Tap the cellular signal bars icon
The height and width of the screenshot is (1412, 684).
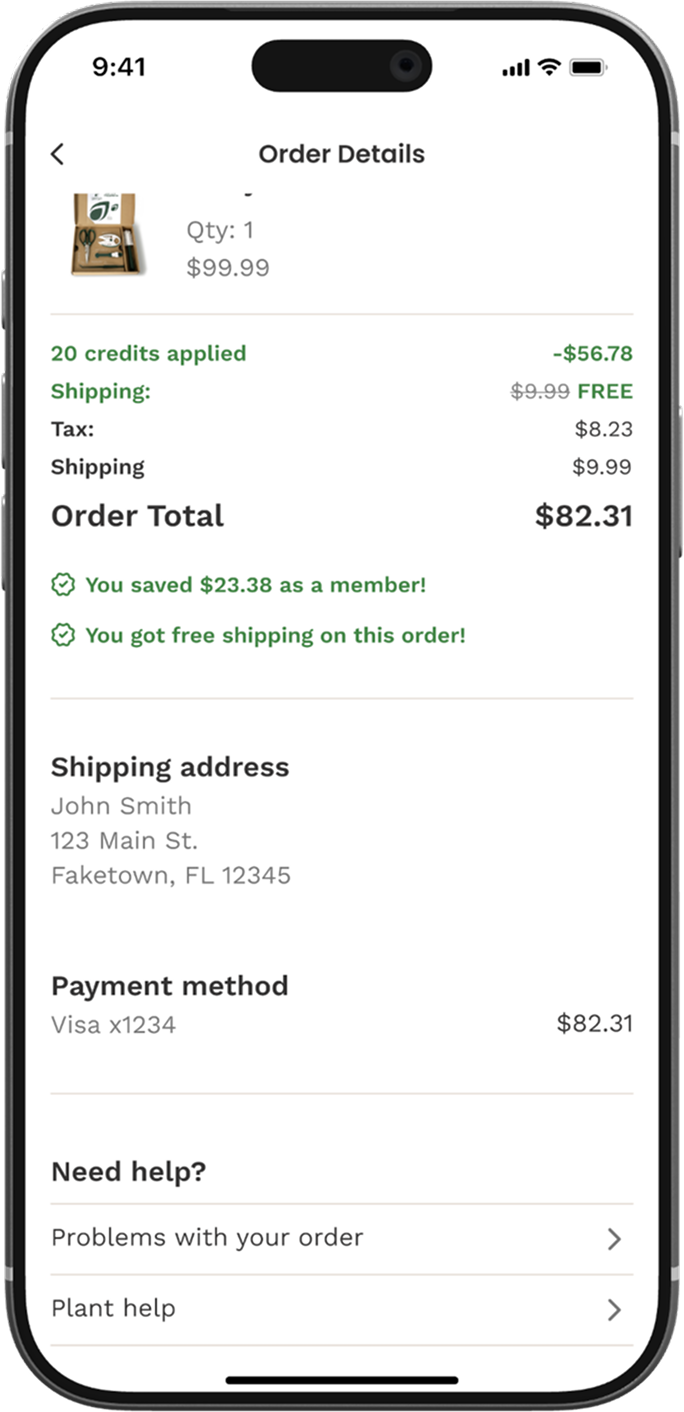click(x=516, y=68)
